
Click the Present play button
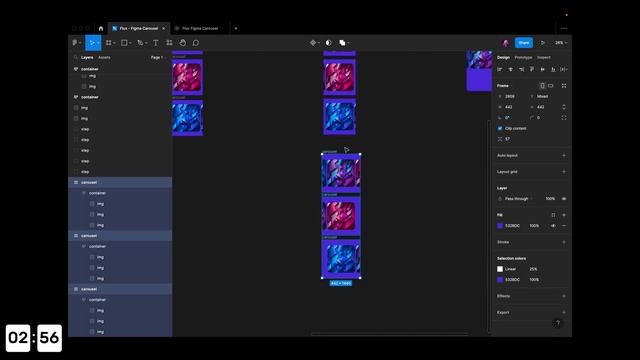542,42
